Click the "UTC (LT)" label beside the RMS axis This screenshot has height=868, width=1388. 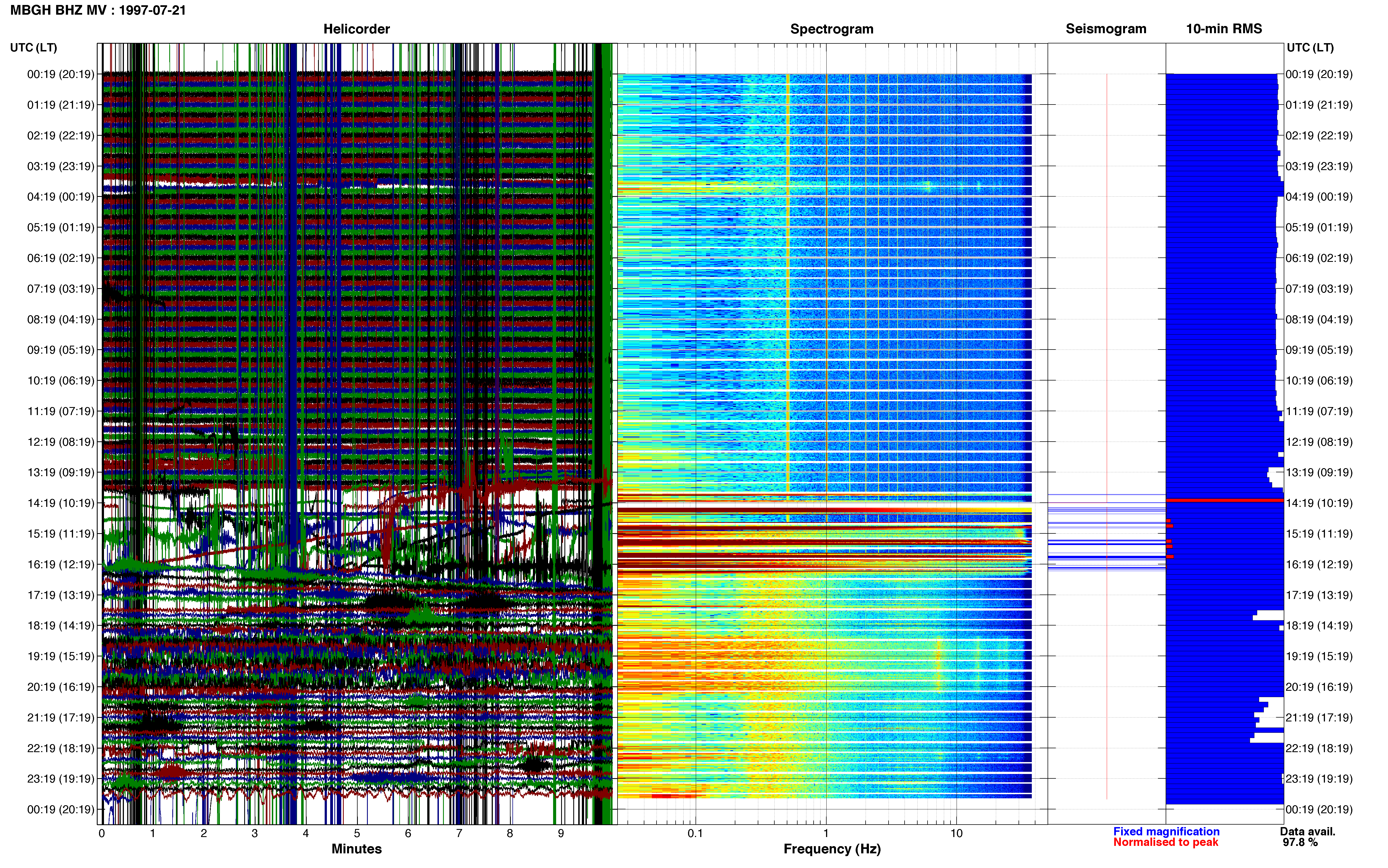click(x=1310, y=48)
